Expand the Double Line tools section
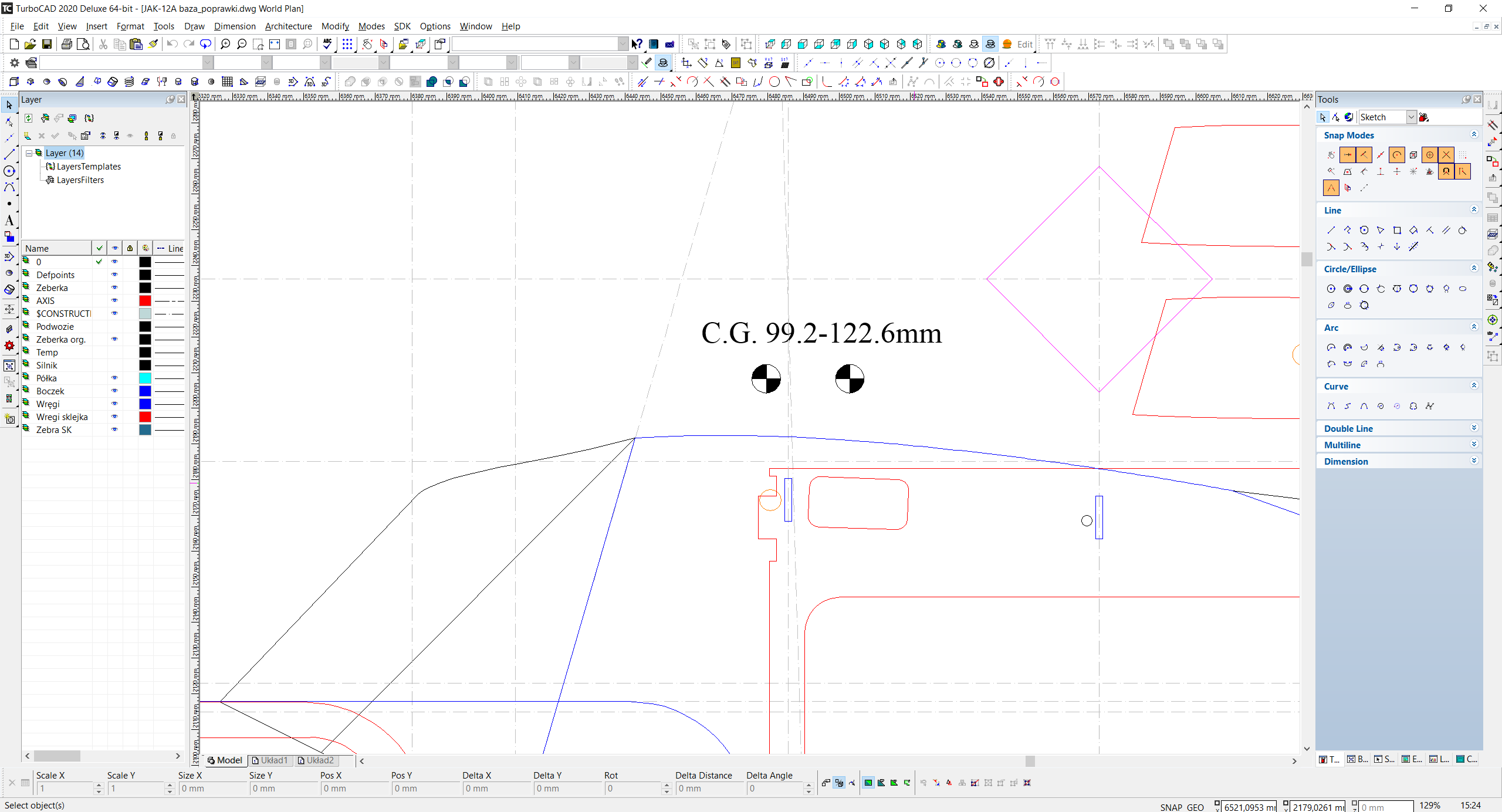This screenshot has width=1502, height=812. [1473, 428]
